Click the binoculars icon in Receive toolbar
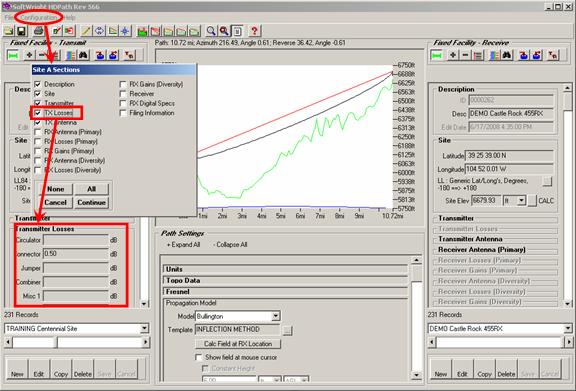The width and height of the screenshot is (576, 391). 507,55
